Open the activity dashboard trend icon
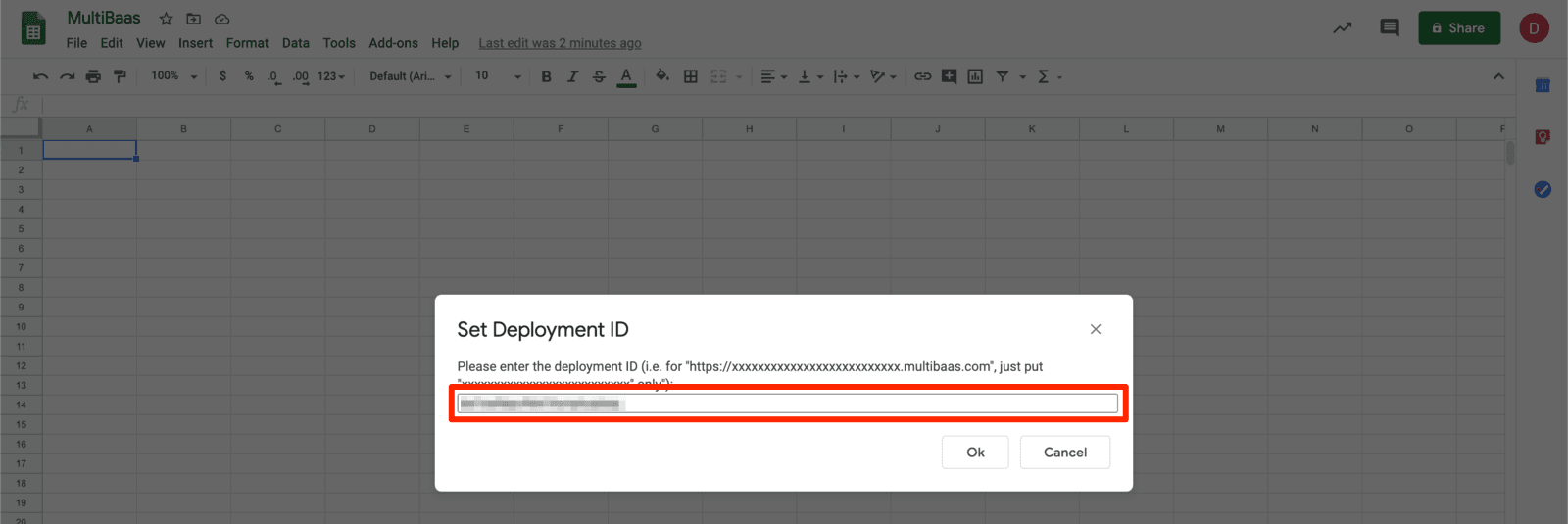Image resolution: width=1568 pixels, height=524 pixels. pyautogui.click(x=1342, y=28)
